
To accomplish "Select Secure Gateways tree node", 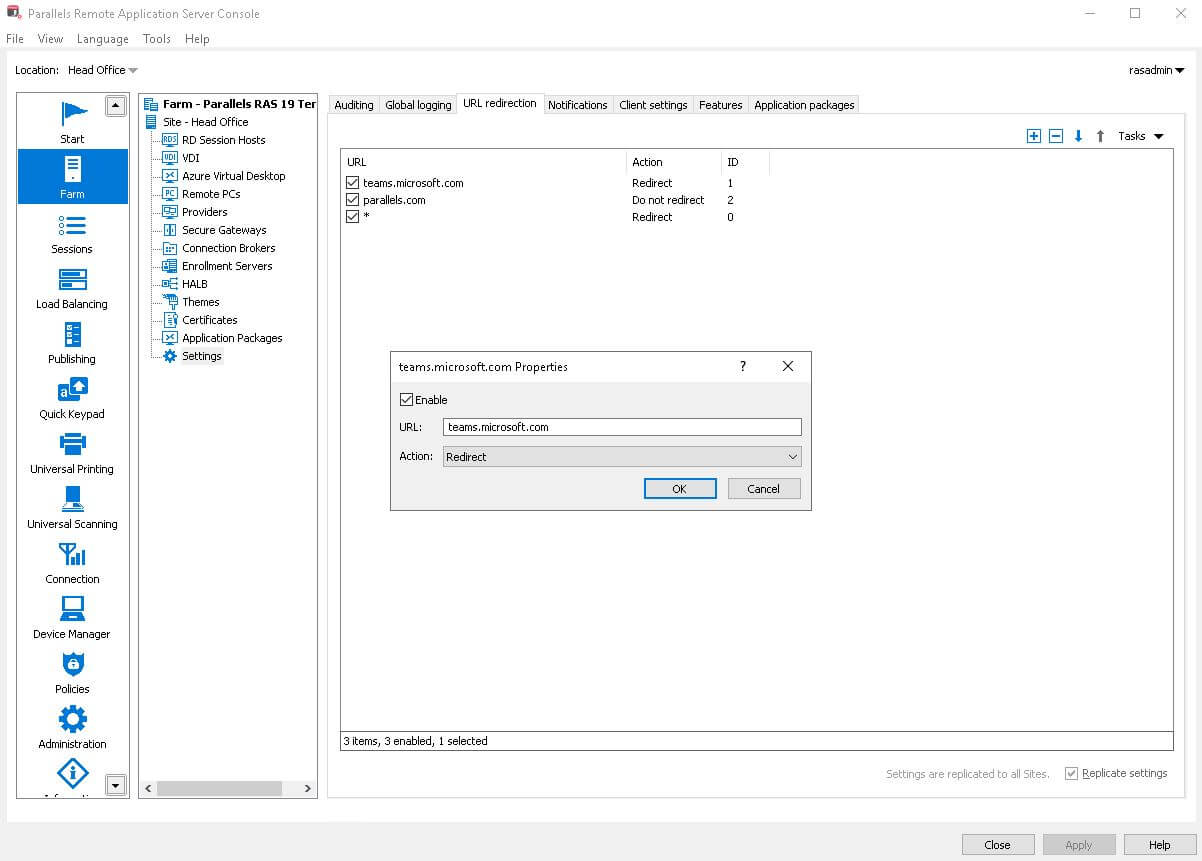I will [x=224, y=230].
